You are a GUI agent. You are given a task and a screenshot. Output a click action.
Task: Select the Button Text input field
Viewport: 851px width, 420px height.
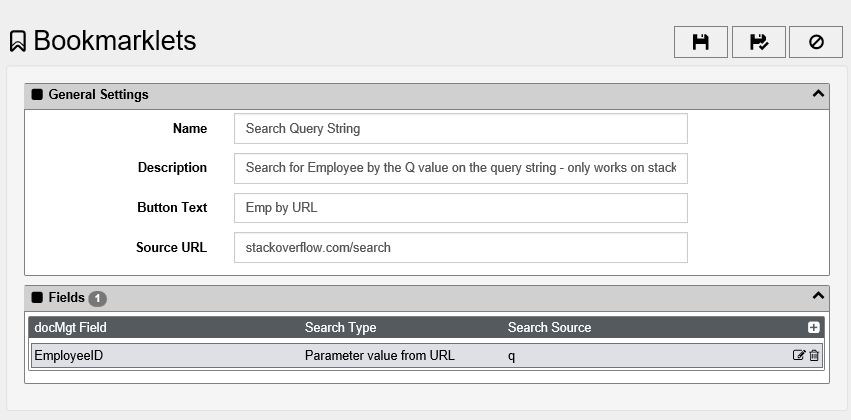pos(461,208)
